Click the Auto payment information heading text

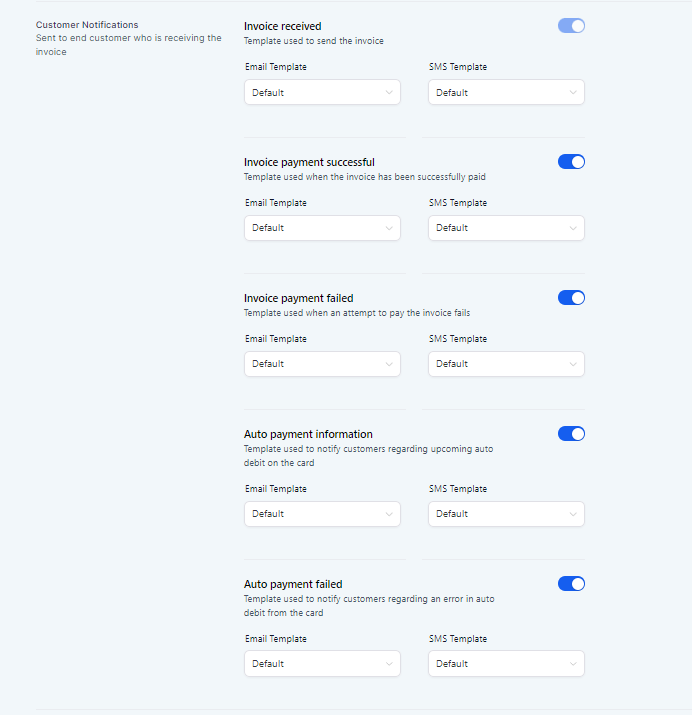coord(308,434)
